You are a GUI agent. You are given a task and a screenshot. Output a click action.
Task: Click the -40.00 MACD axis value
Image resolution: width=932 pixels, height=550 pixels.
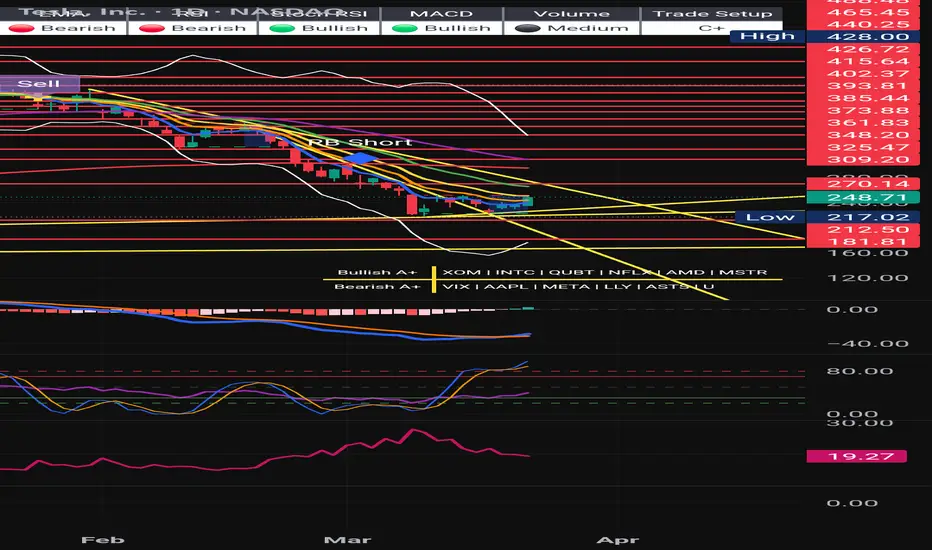pos(868,344)
